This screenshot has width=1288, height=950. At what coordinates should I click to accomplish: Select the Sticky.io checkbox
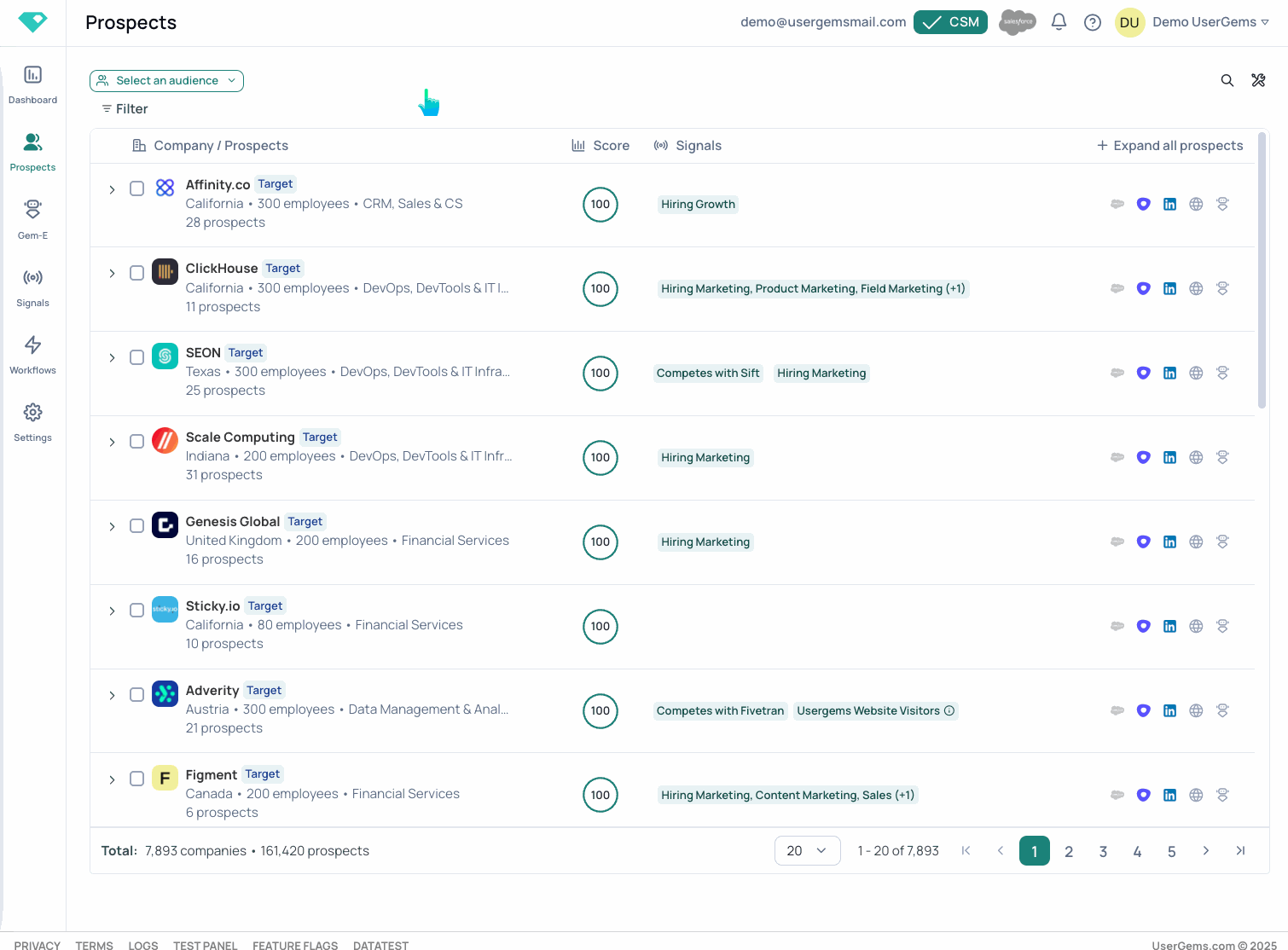pyautogui.click(x=136, y=610)
